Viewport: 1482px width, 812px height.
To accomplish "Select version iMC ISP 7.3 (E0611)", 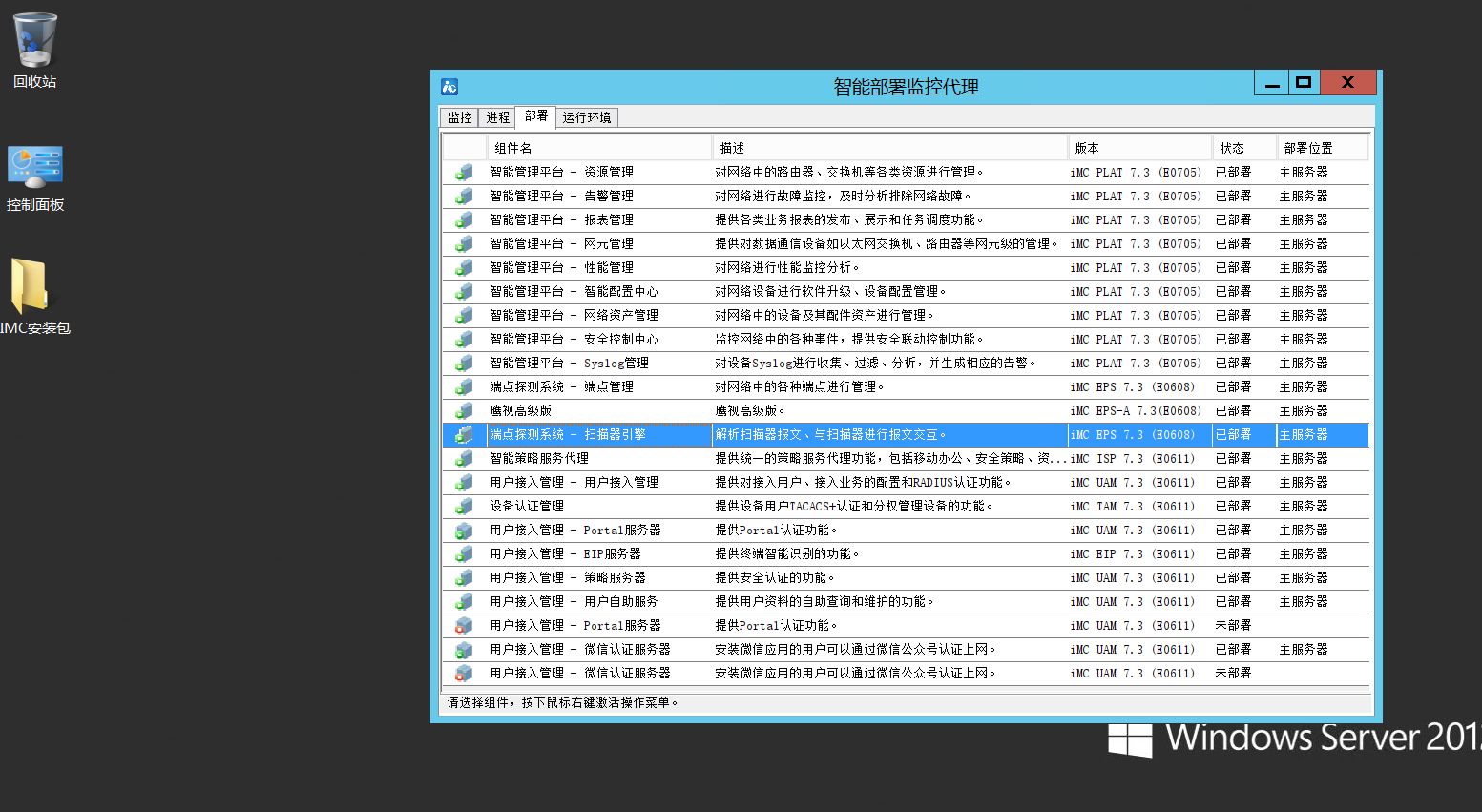I will pos(1133,459).
